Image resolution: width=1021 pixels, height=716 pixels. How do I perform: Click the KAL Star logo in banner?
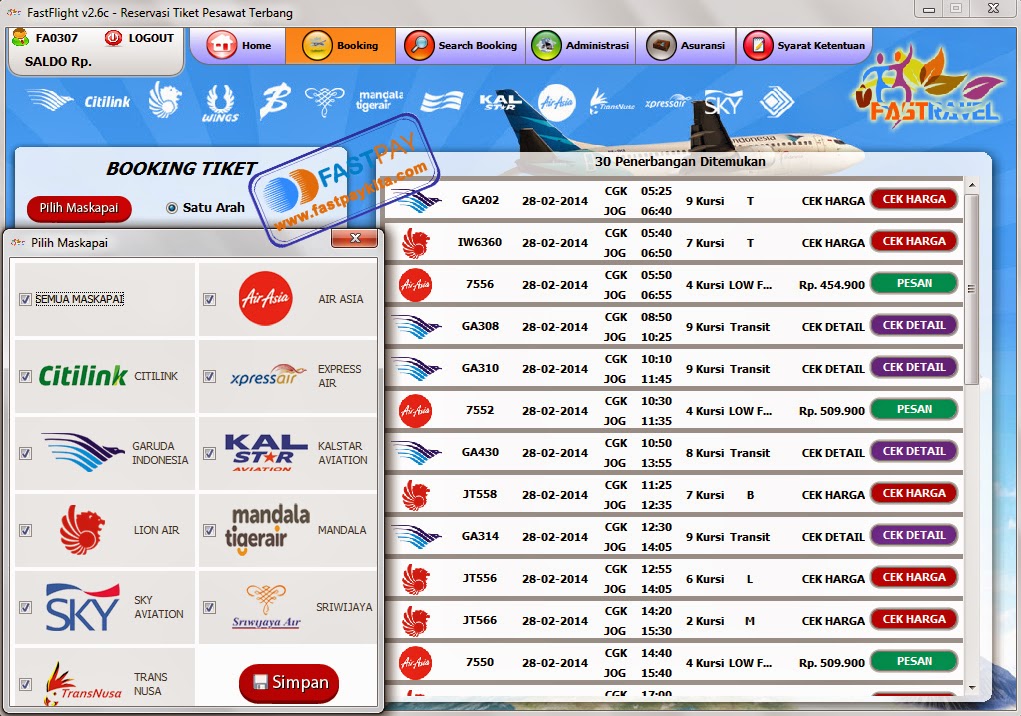click(x=500, y=102)
